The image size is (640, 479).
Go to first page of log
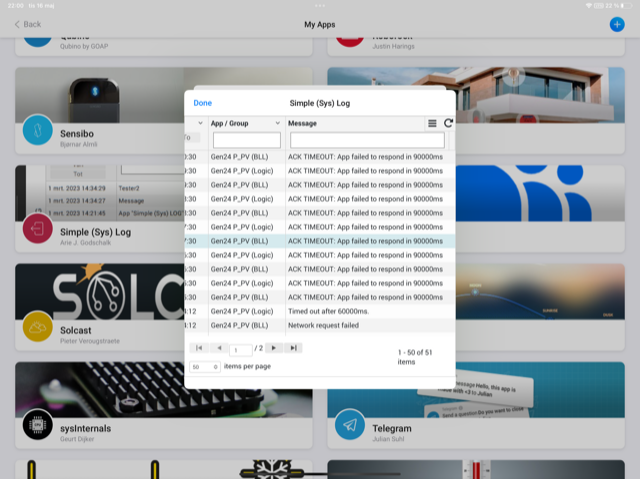199,348
